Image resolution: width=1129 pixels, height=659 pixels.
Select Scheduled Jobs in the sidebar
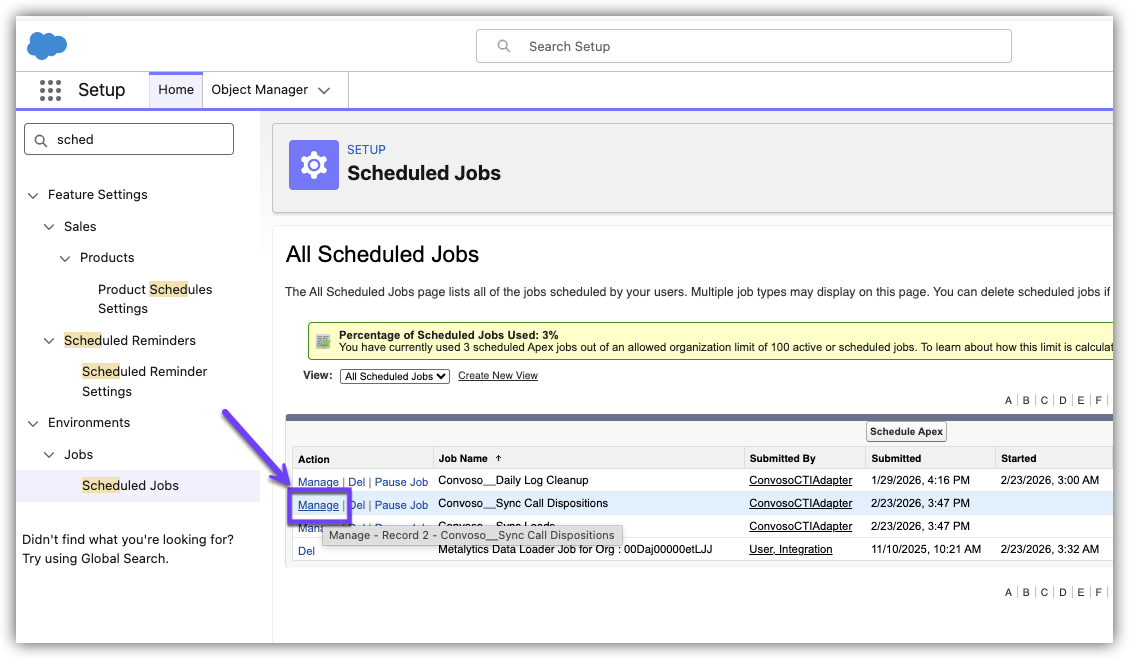[130, 486]
